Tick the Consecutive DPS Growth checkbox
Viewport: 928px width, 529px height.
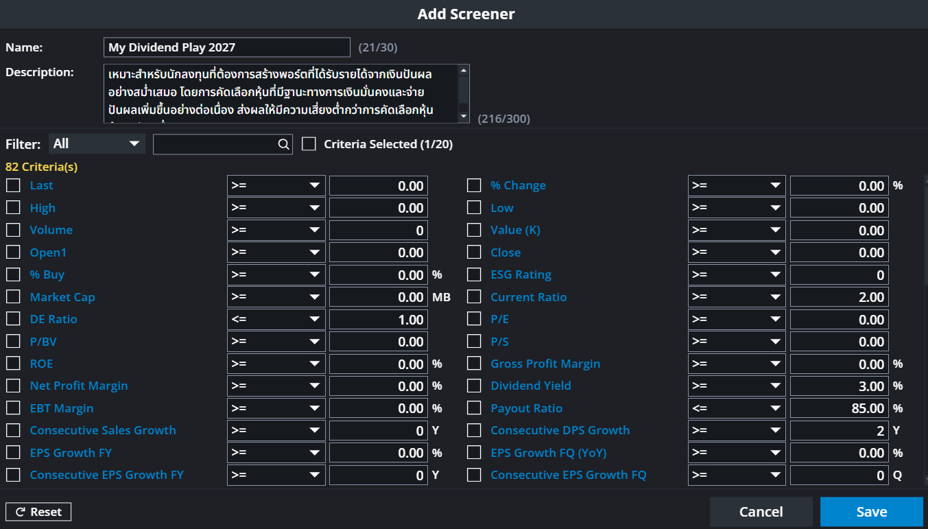[x=474, y=430]
